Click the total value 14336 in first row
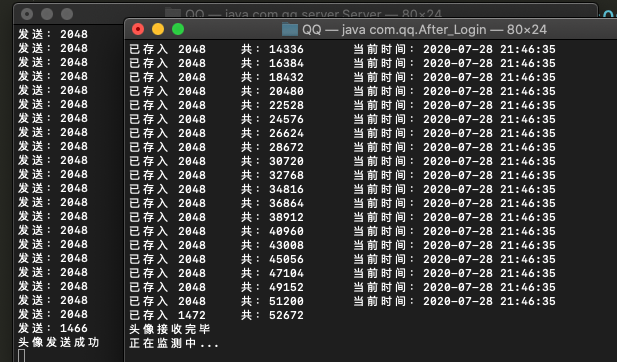This screenshot has height=362, width=617. click(x=286, y=49)
